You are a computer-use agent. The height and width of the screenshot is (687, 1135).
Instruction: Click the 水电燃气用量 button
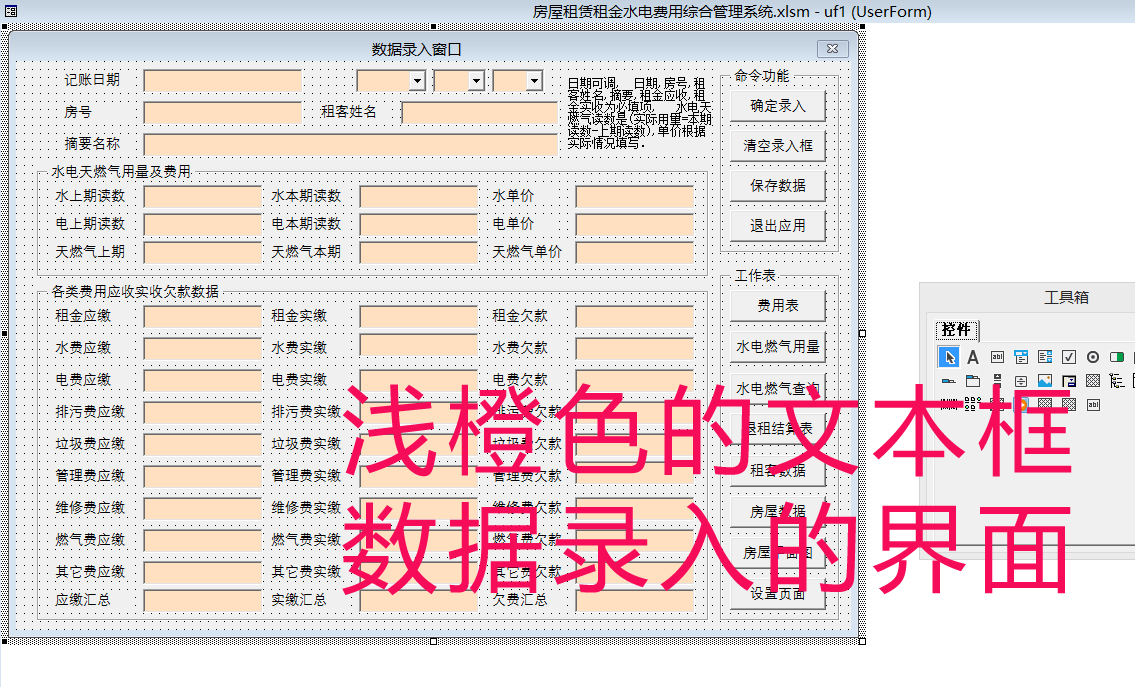click(778, 347)
